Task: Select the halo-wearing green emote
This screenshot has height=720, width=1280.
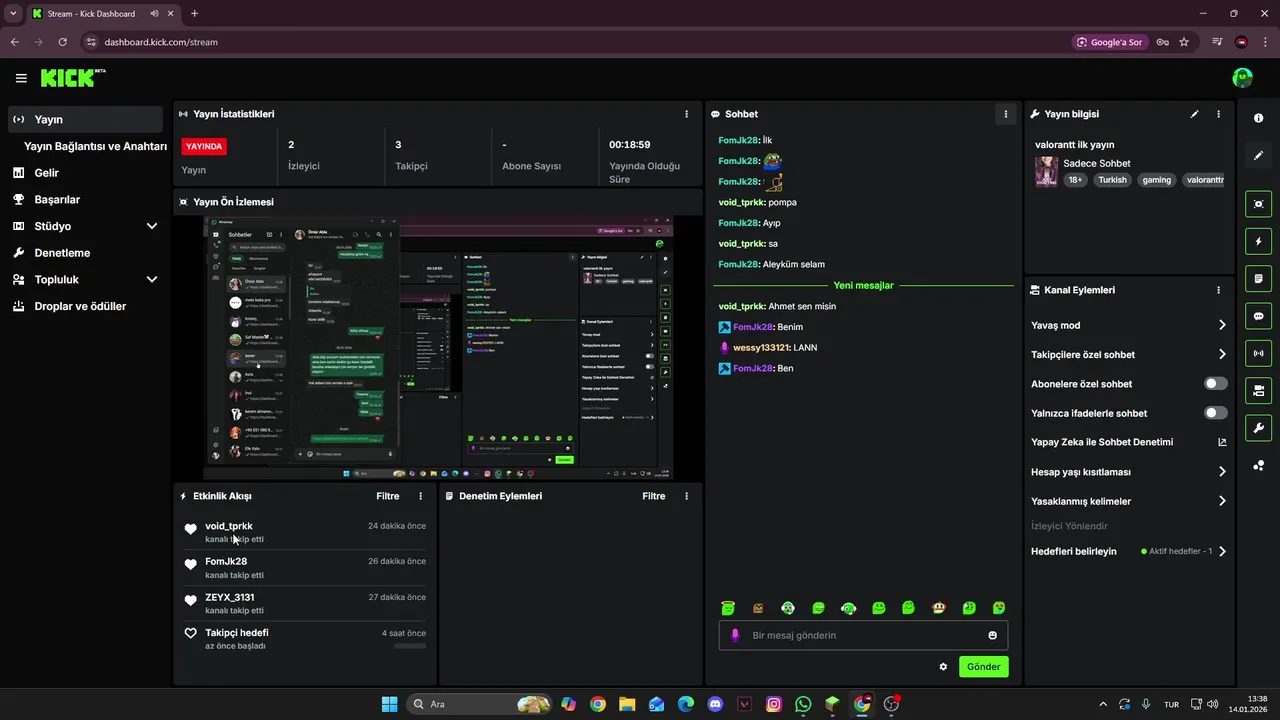Action: [x=728, y=607]
